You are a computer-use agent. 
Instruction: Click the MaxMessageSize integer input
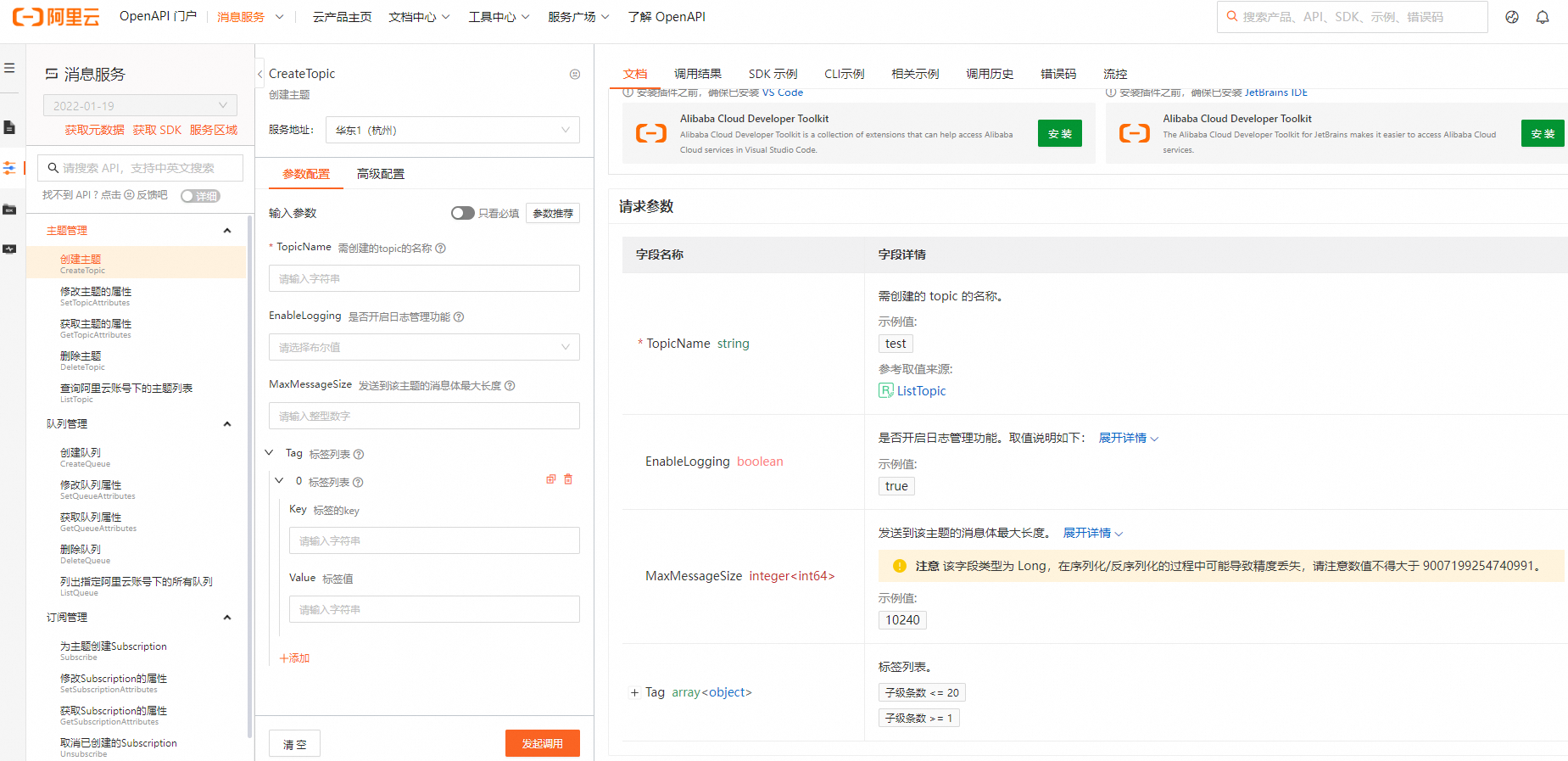click(x=424, y=416)
